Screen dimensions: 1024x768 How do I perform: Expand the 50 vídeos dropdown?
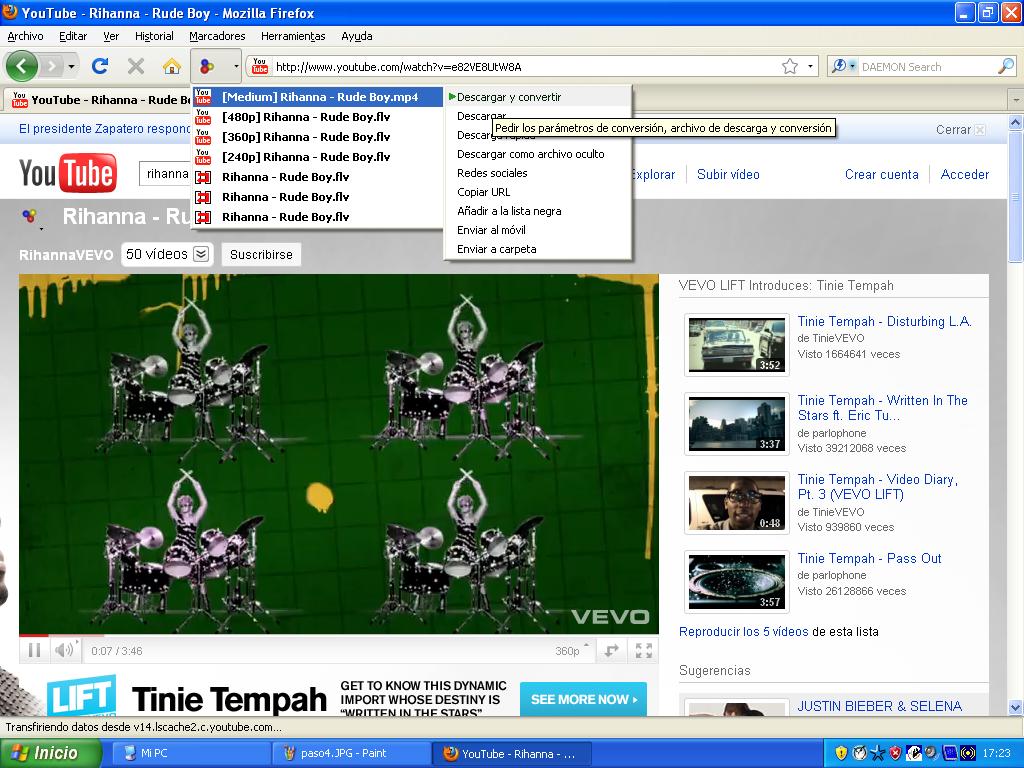(167, 254)
